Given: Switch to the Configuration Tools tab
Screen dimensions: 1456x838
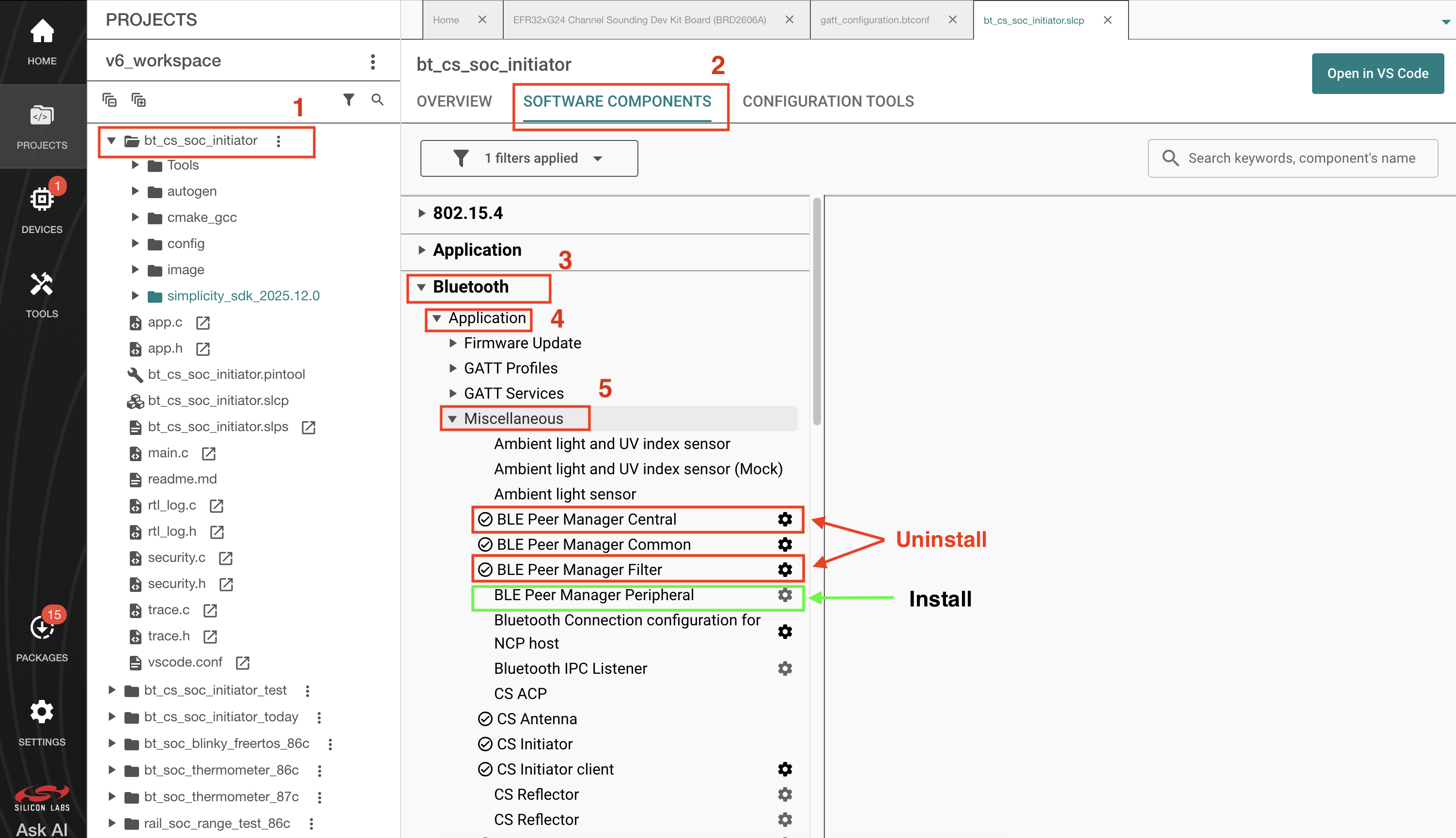Looking at the screenshot, I should point(828,101).
